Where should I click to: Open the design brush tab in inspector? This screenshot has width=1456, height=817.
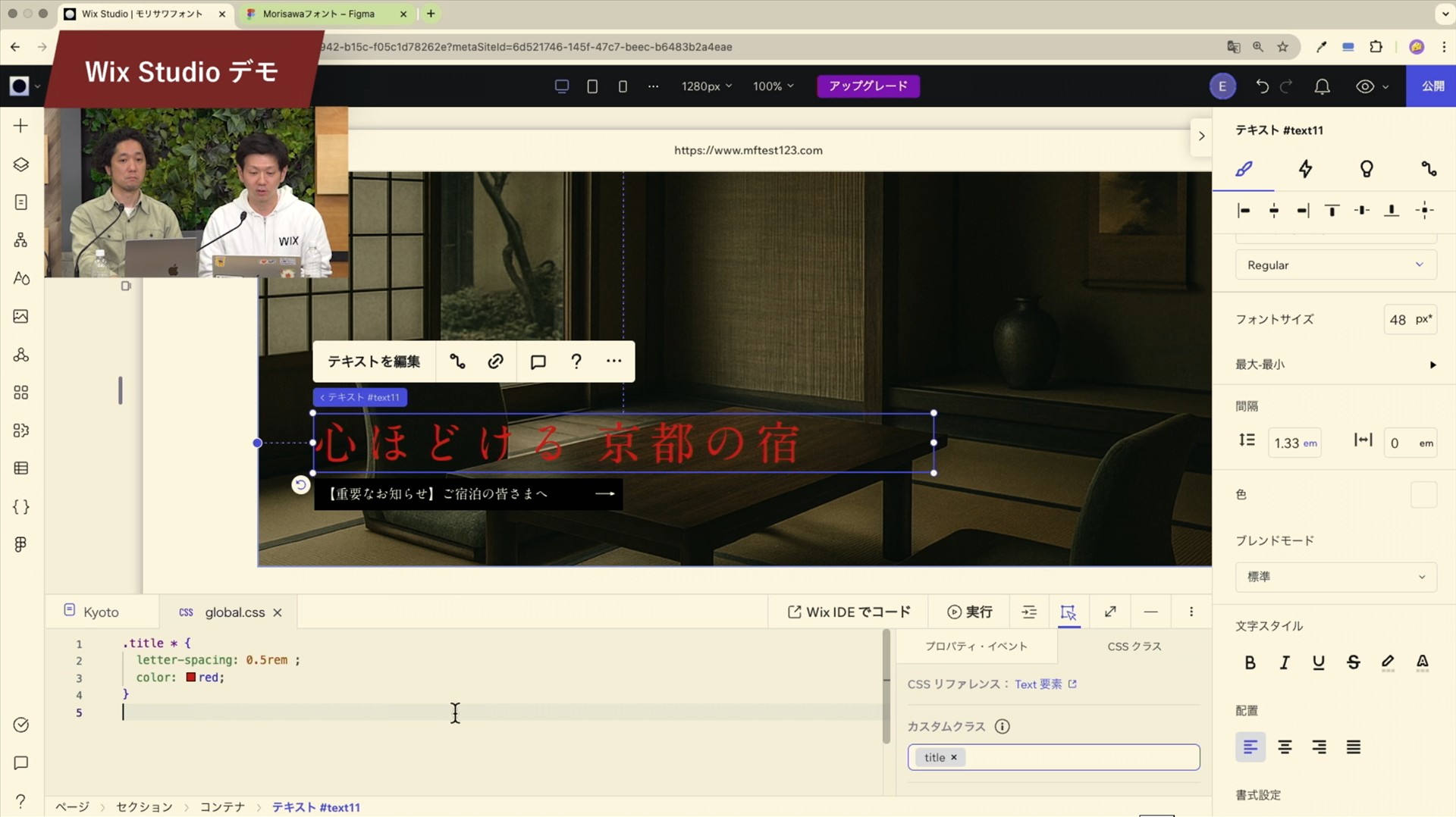(1244, 169)
